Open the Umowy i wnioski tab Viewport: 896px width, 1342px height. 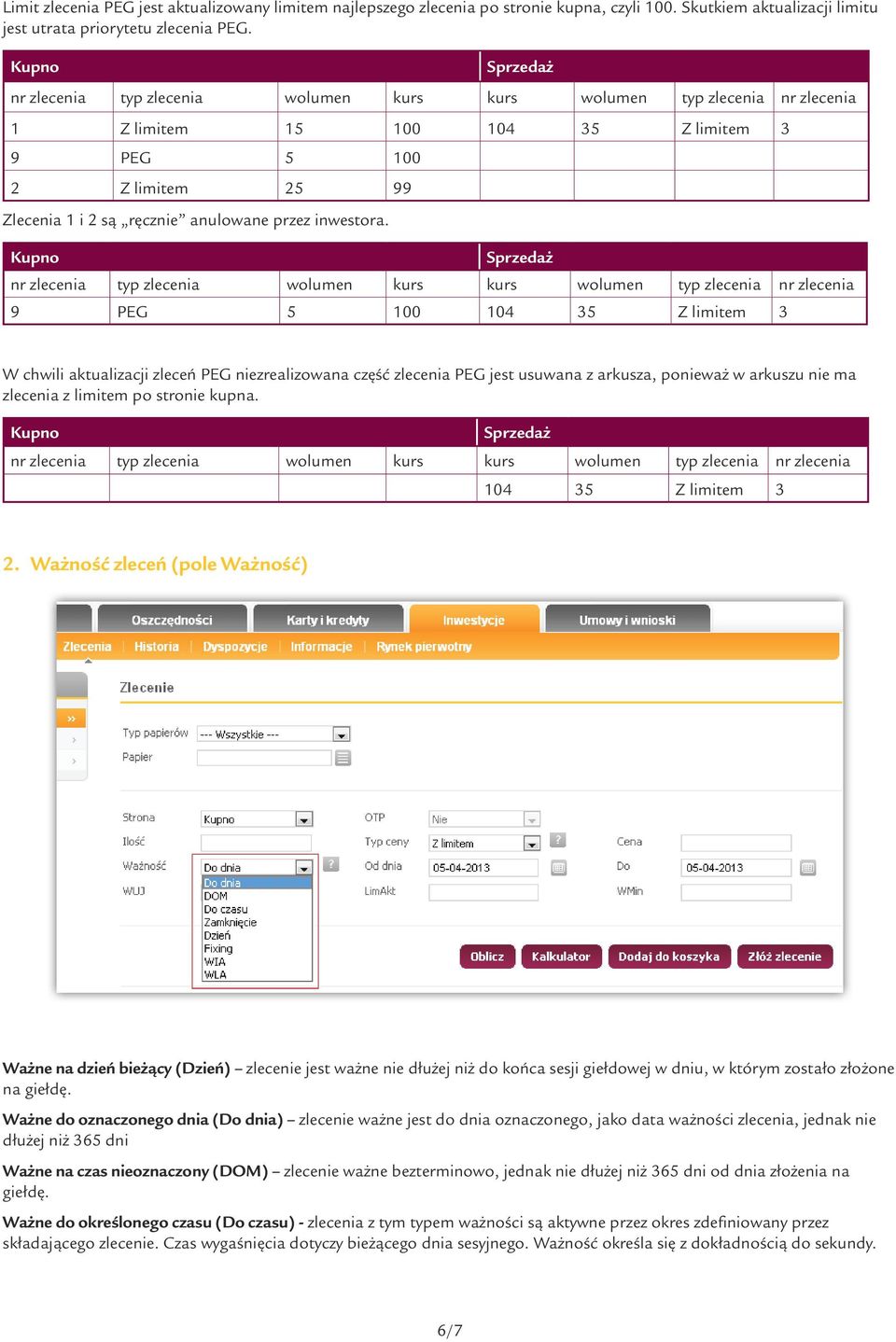point(627,620)
